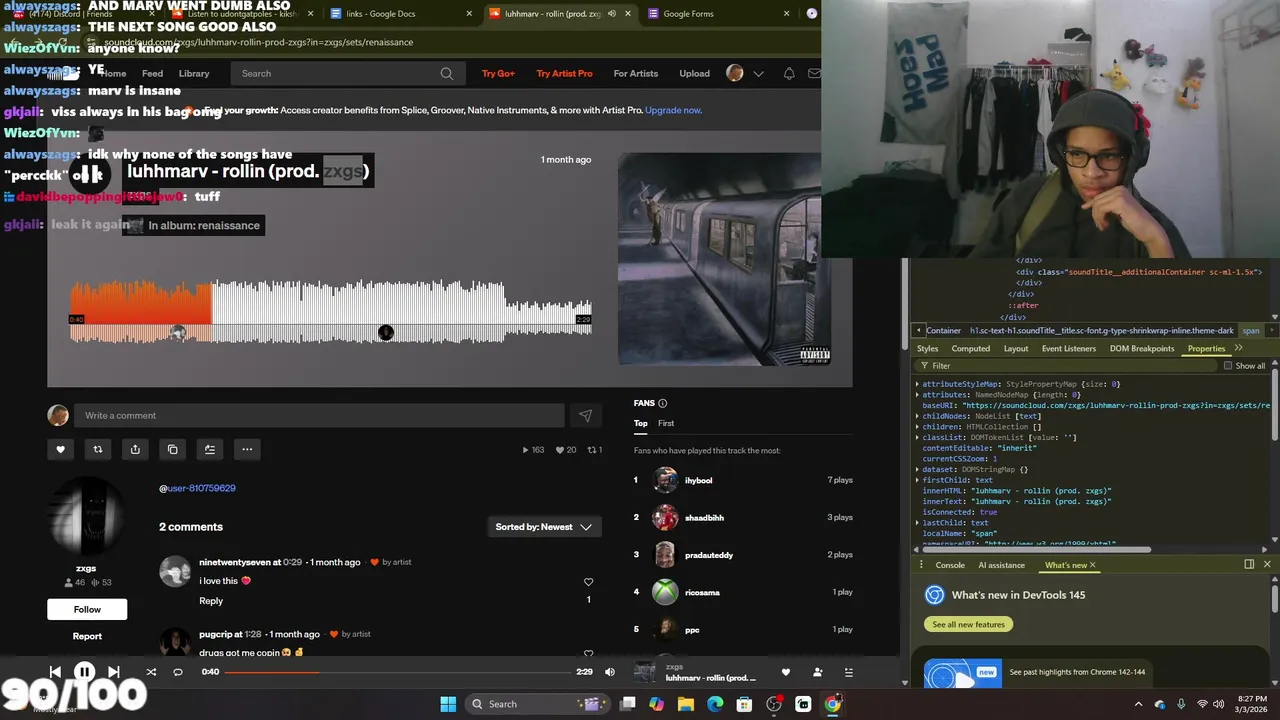Image resolution: width=1280 pixels, height=720 pixels.
Task: Pause the currently playing track
Action: 84,672
